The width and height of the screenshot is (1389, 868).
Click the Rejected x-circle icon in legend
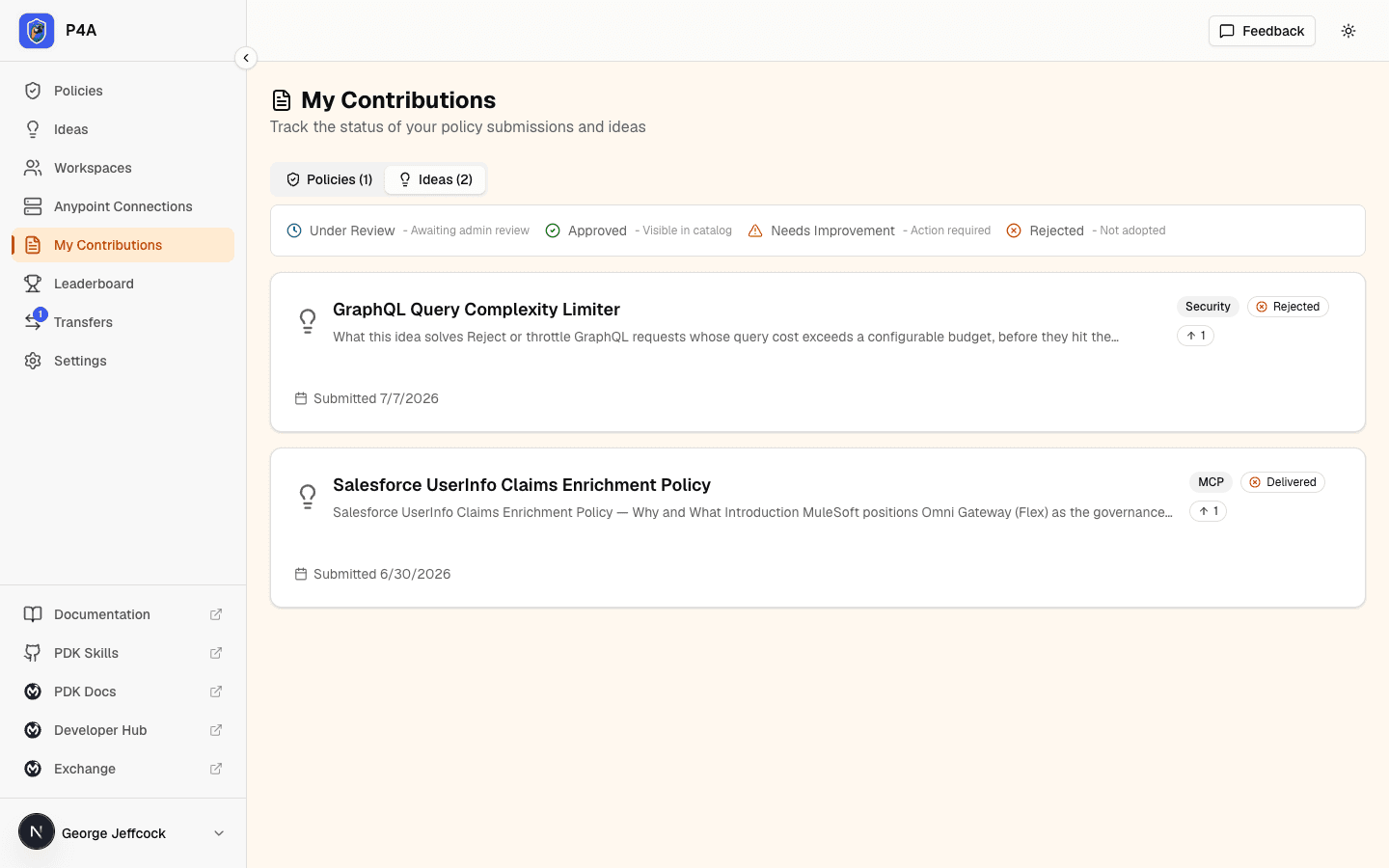[1014, 231]
